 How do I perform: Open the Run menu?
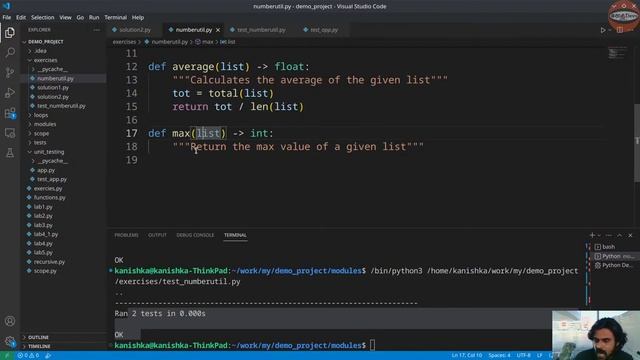(x=94, y=18)
